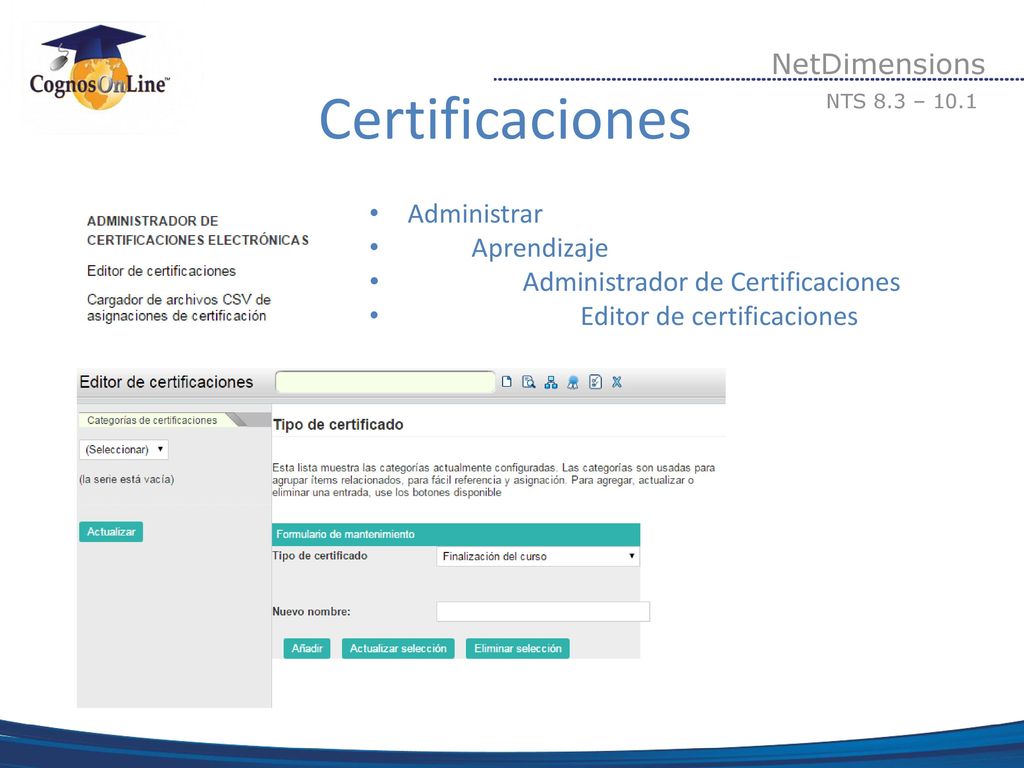Click the 'Certificaciones' slide title

[505, 119]
